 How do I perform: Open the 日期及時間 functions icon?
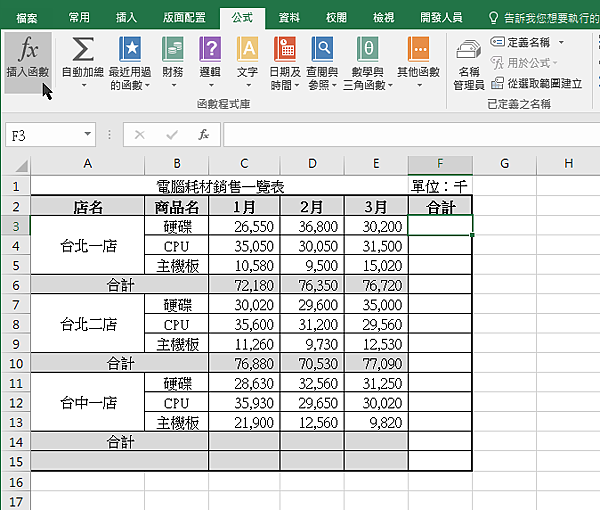tap(285, 49)
